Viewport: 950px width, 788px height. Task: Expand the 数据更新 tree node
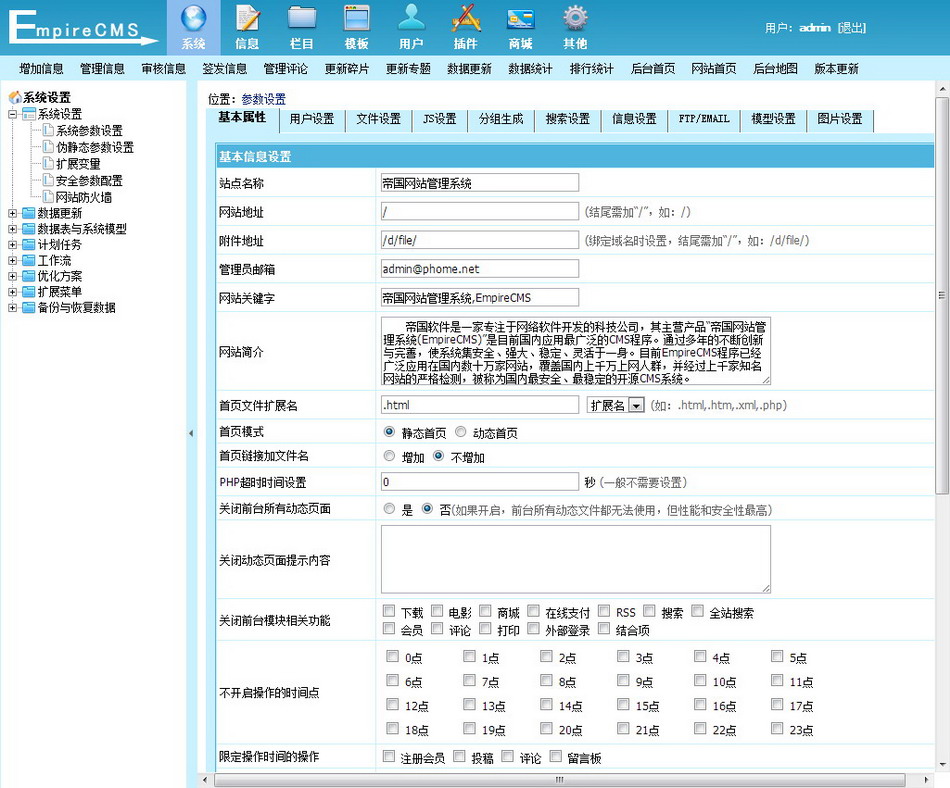(x=12, y=213)
